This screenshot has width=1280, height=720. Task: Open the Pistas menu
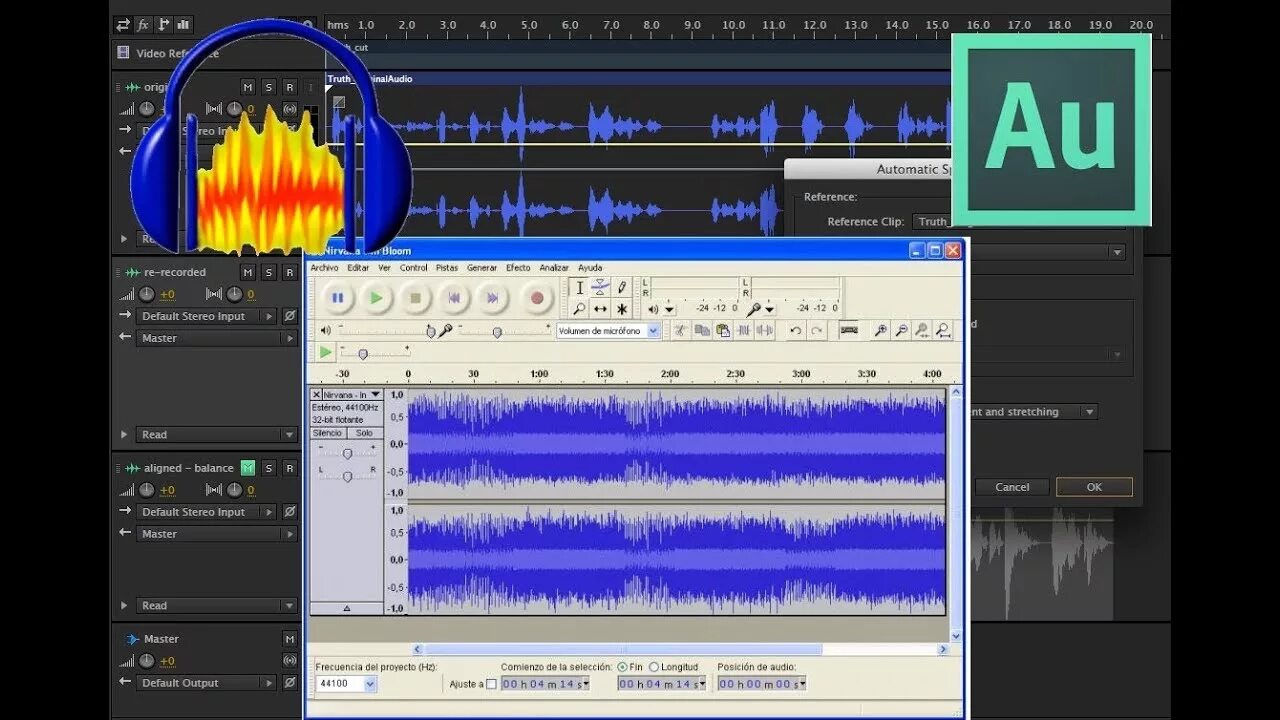pyautogui.click(x=447, y=268)
